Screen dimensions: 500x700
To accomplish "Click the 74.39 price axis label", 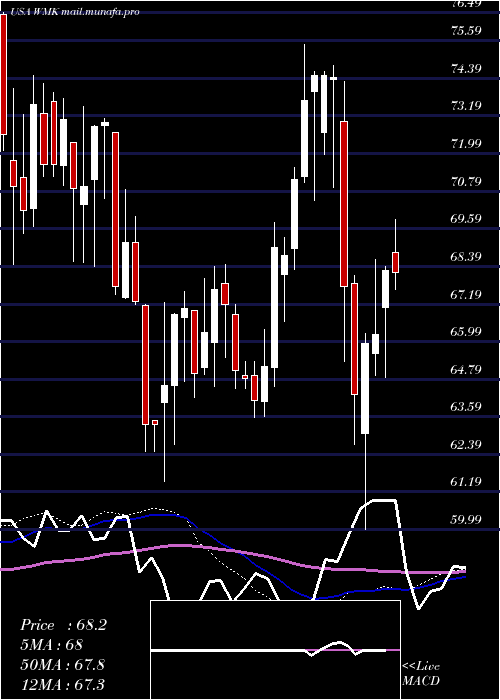I will point(467,68).
